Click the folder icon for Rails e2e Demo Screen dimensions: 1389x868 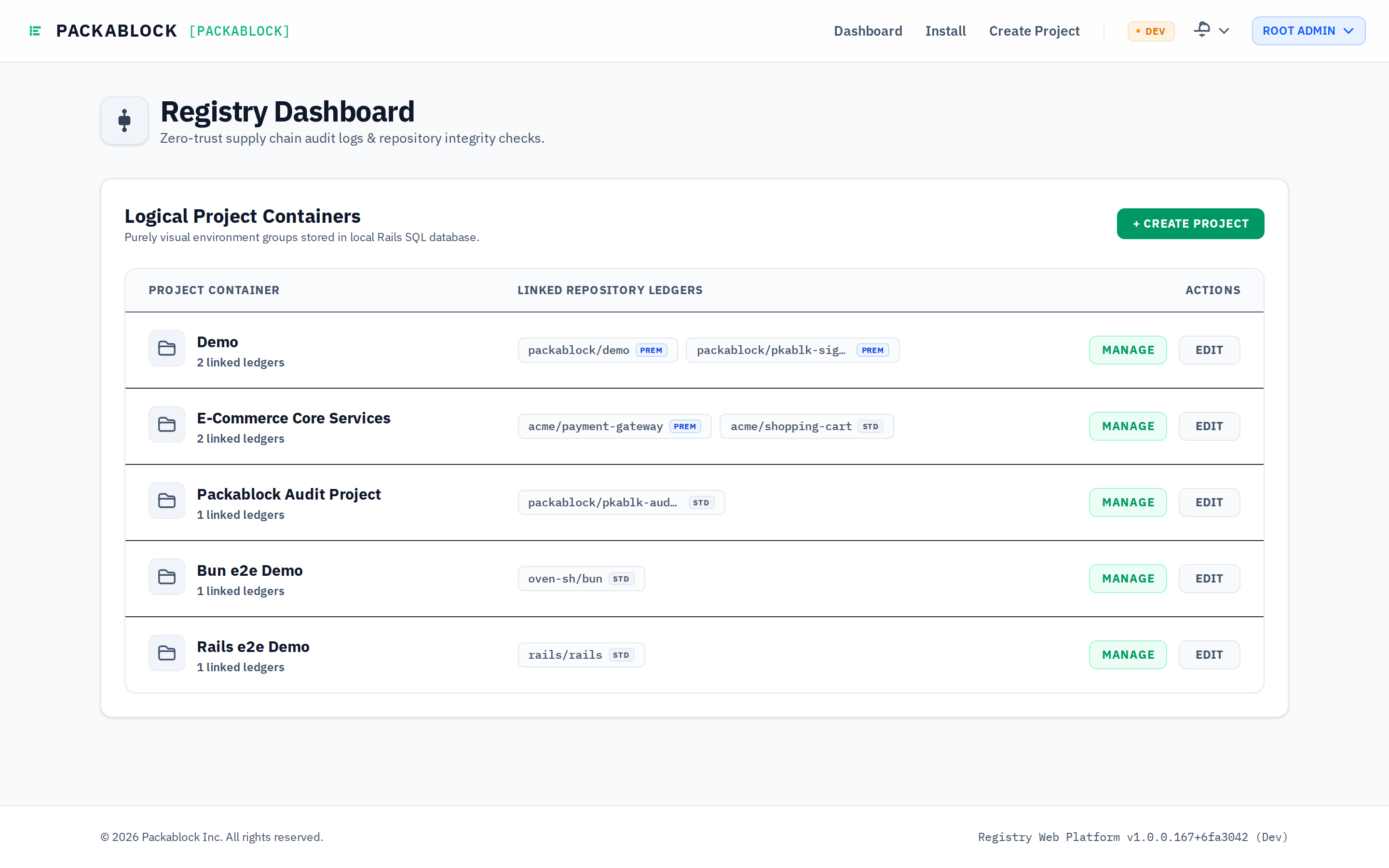point(167,653)
